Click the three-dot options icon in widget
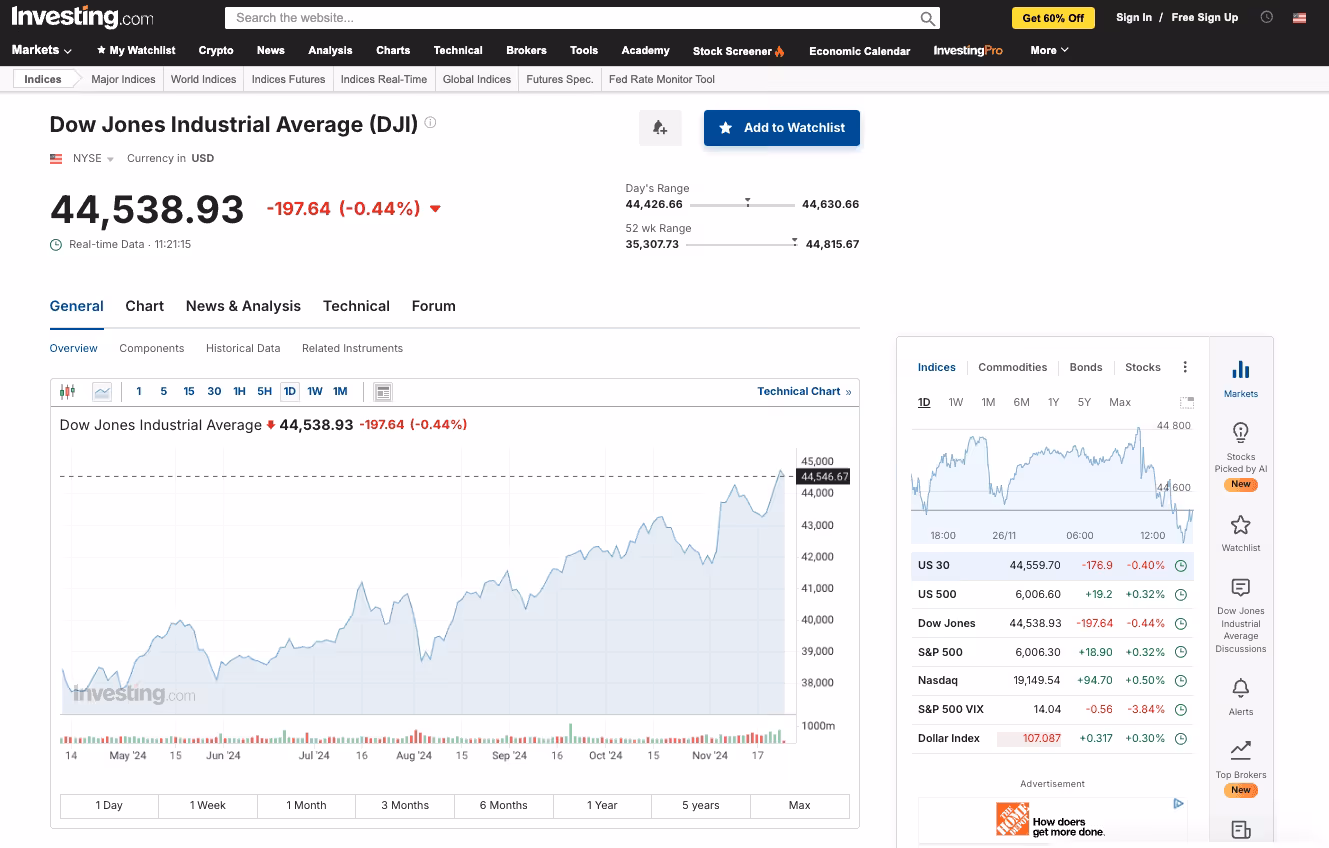 pos(1185,367)
